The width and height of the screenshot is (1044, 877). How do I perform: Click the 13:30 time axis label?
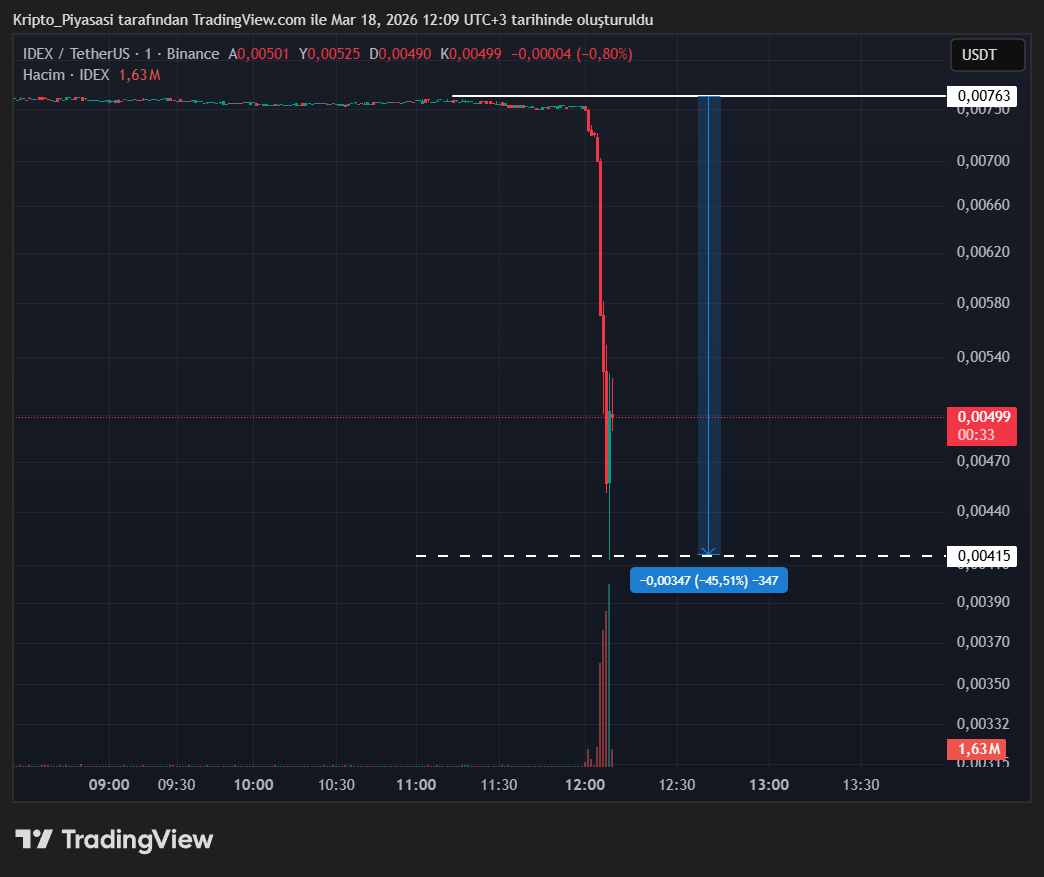click(861, 785)
